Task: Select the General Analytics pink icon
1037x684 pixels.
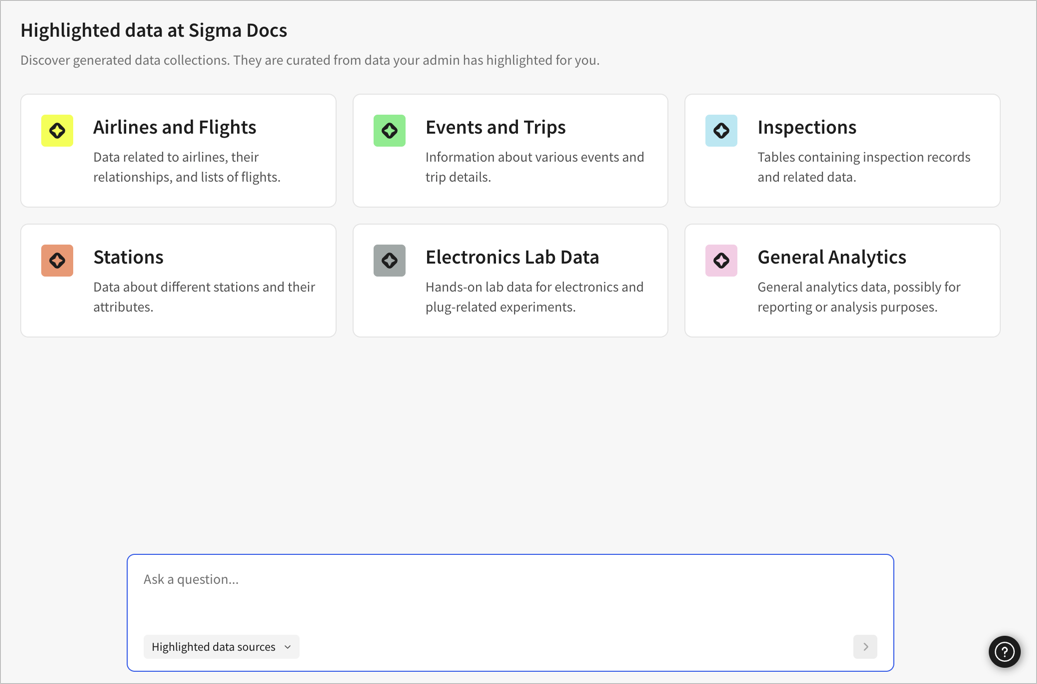Action: click(x=721, y=260)
